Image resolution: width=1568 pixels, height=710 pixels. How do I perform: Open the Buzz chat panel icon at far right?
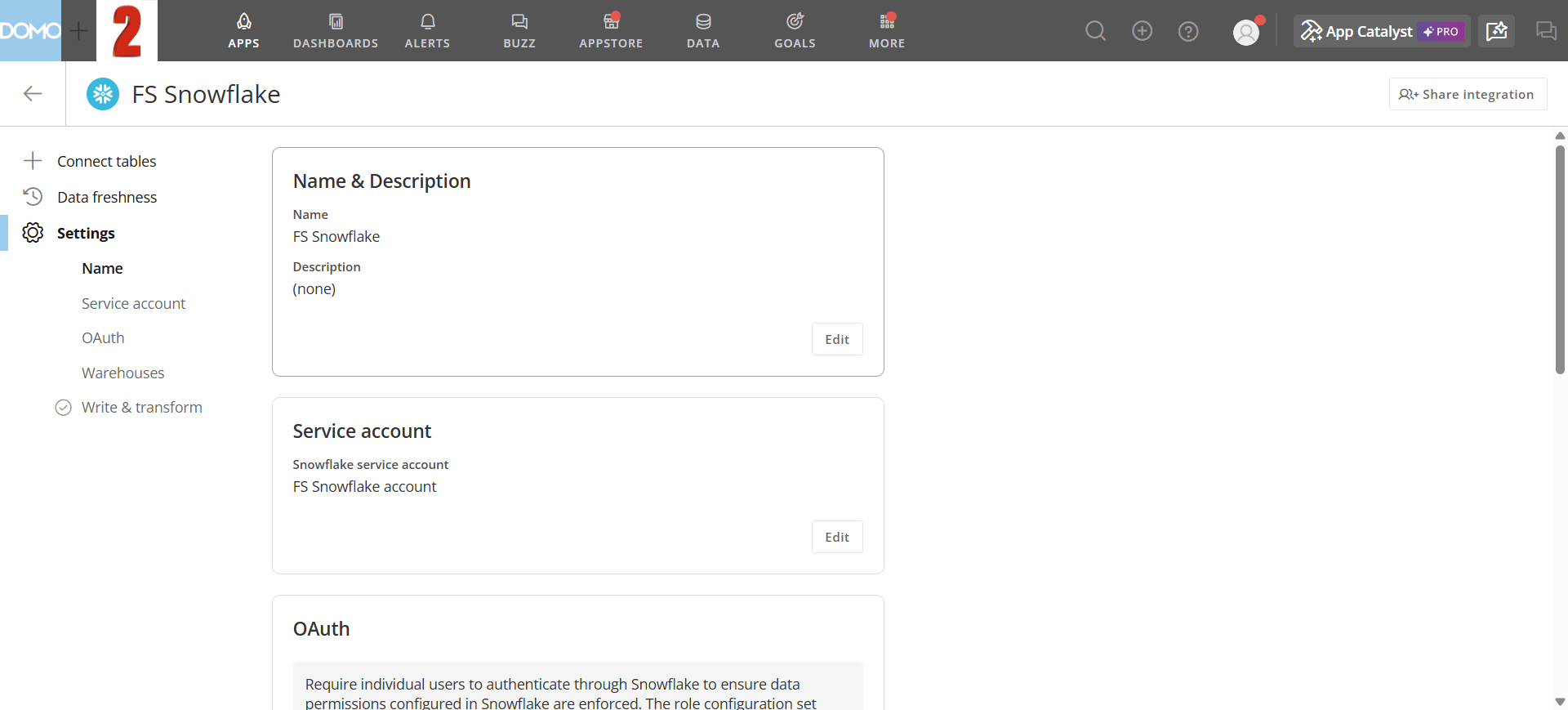[1546, 31]
